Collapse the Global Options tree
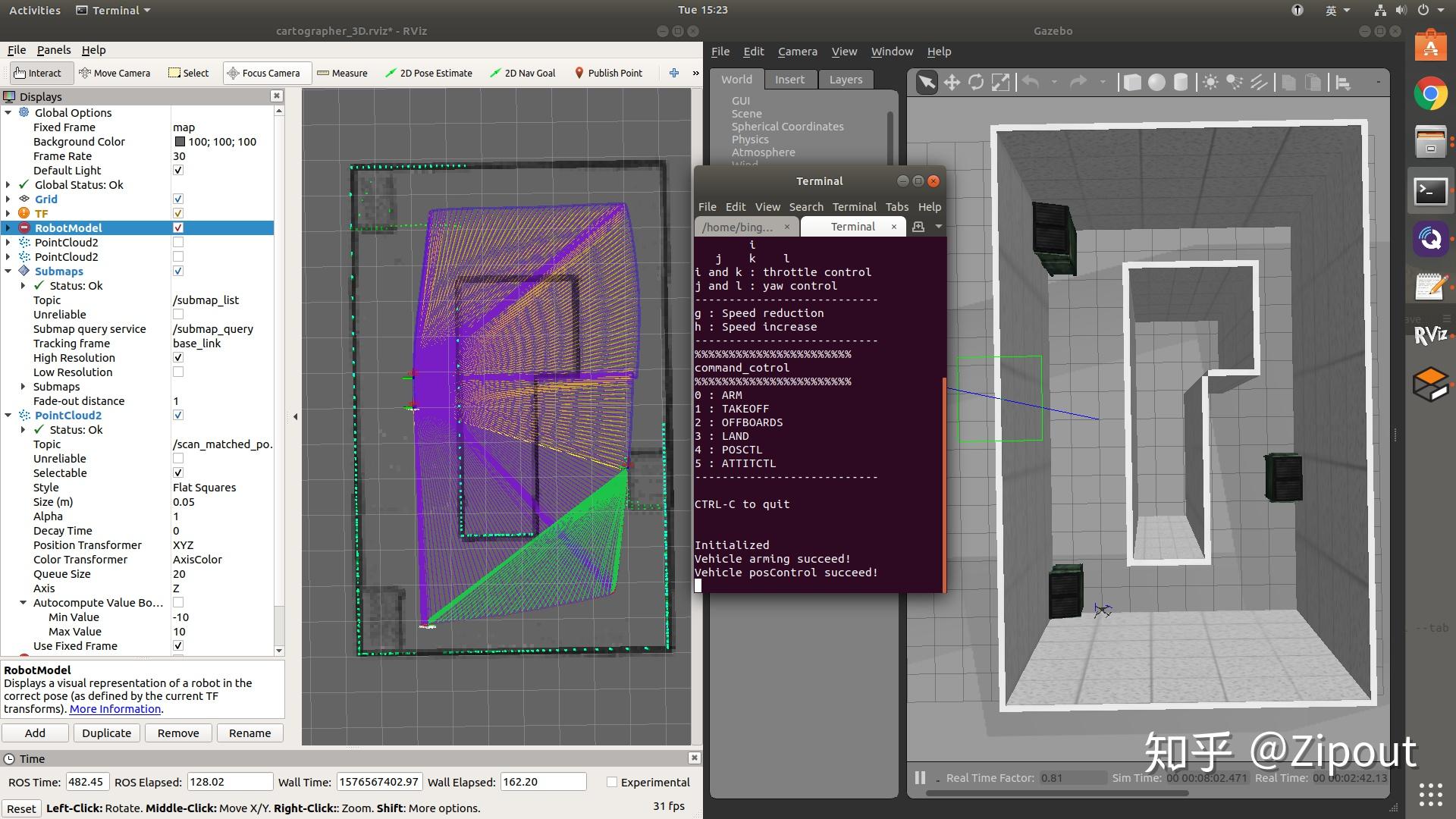Viewport: 1456px width, 819px height. (8, 112)
